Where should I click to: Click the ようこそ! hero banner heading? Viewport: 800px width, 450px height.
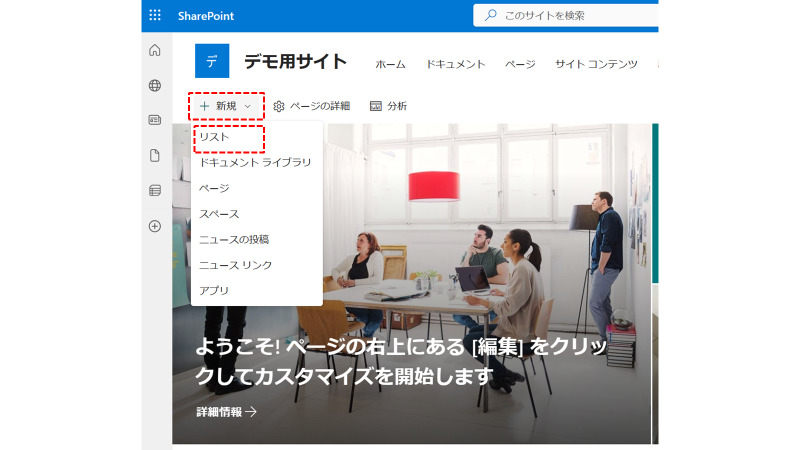click(x=401, y=361)
